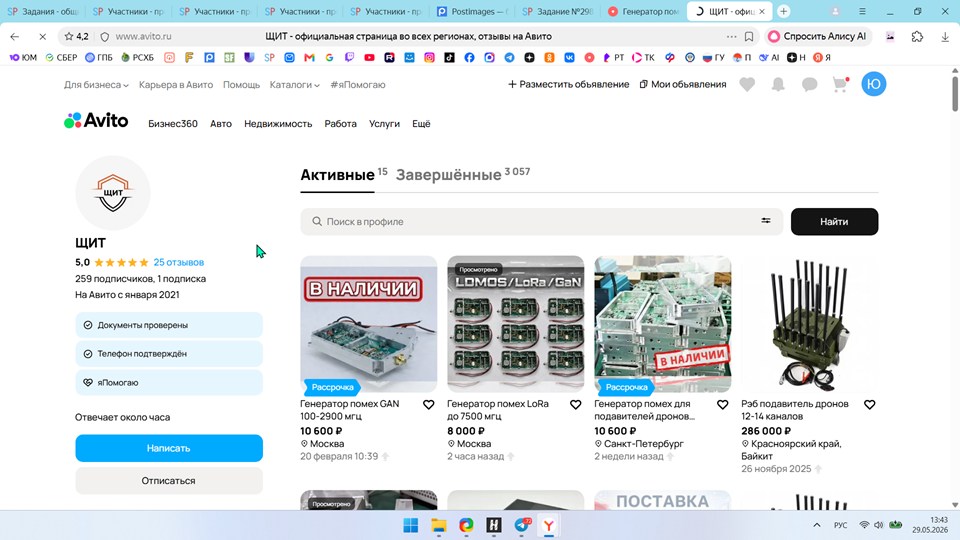
Task: Open Google bookmark icon
Action: point(329,58)
